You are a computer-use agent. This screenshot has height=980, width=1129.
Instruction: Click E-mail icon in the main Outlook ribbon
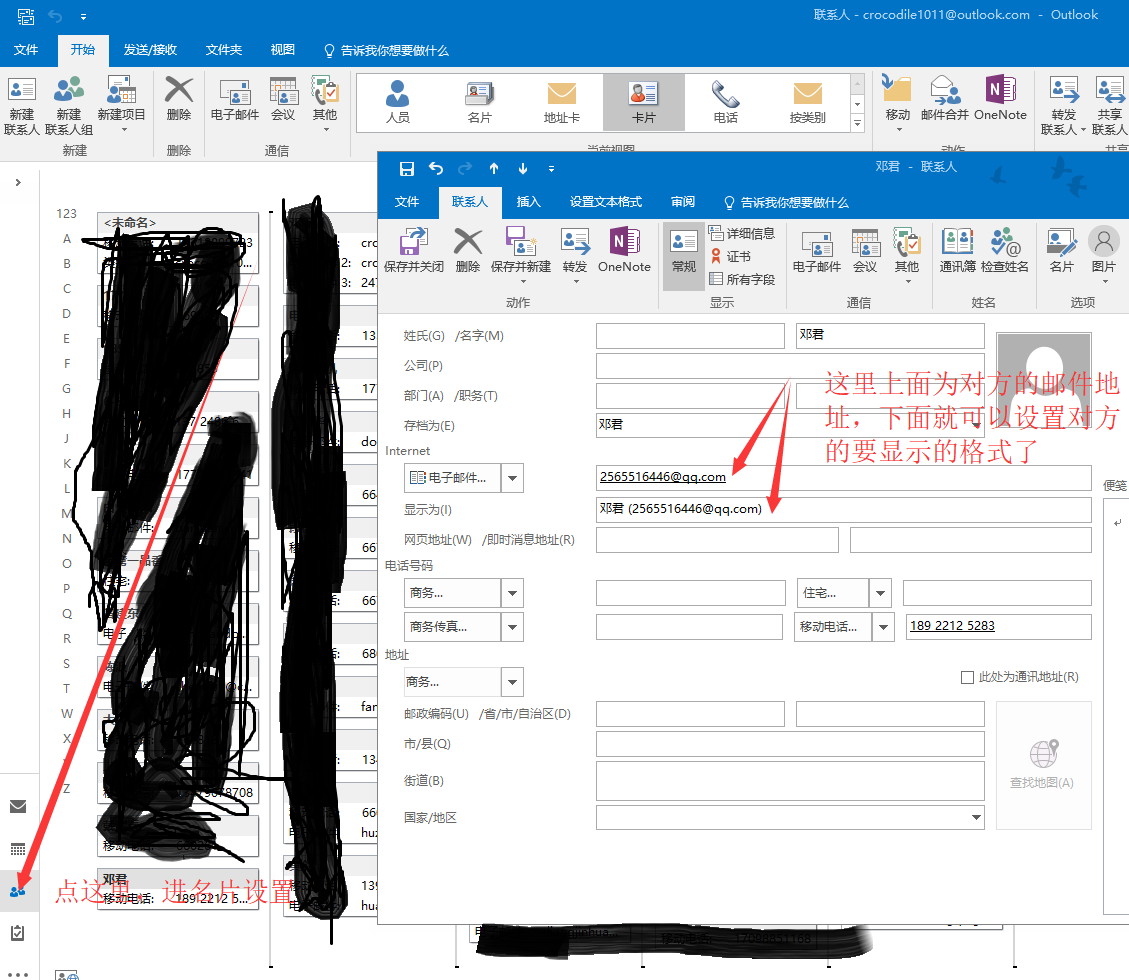pyautogui.click(x=235, y=99)
